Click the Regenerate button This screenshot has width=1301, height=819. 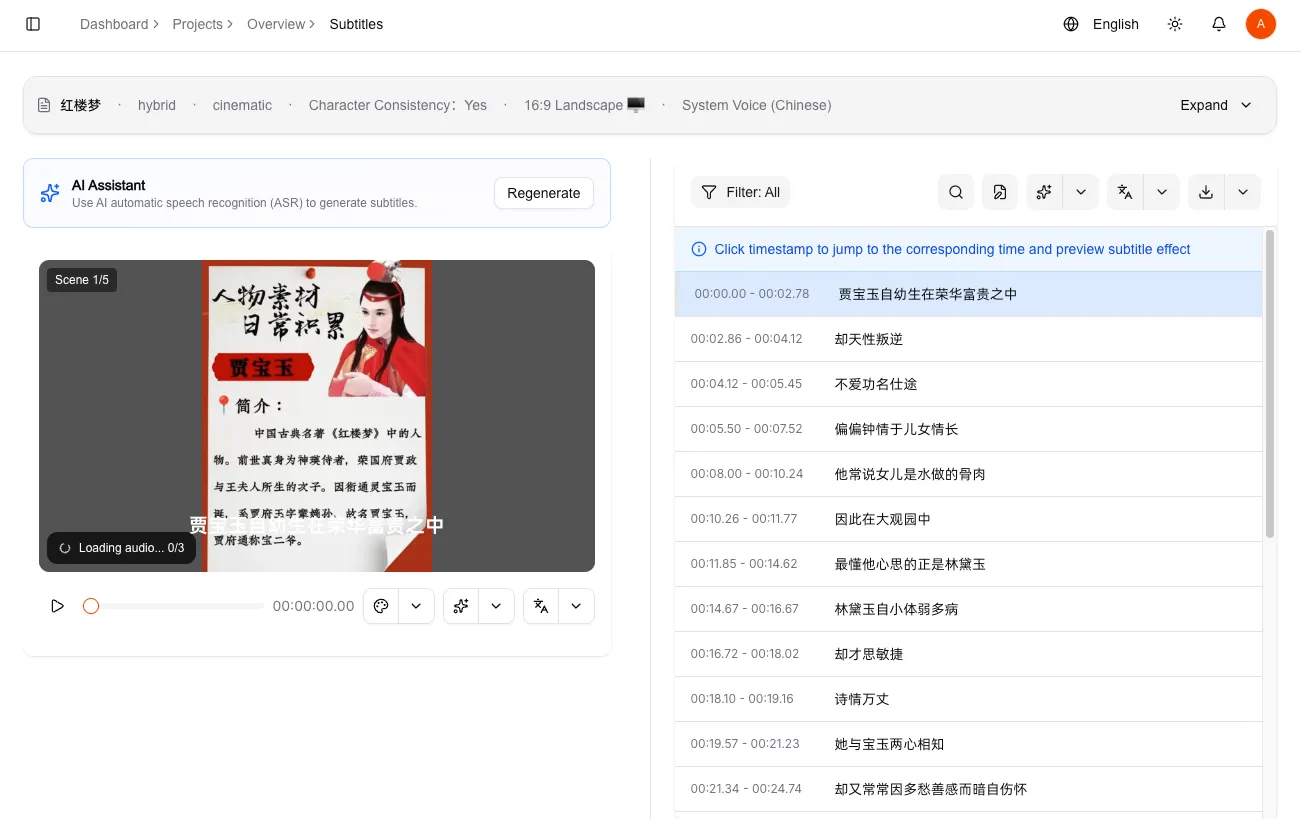[543, 193]
